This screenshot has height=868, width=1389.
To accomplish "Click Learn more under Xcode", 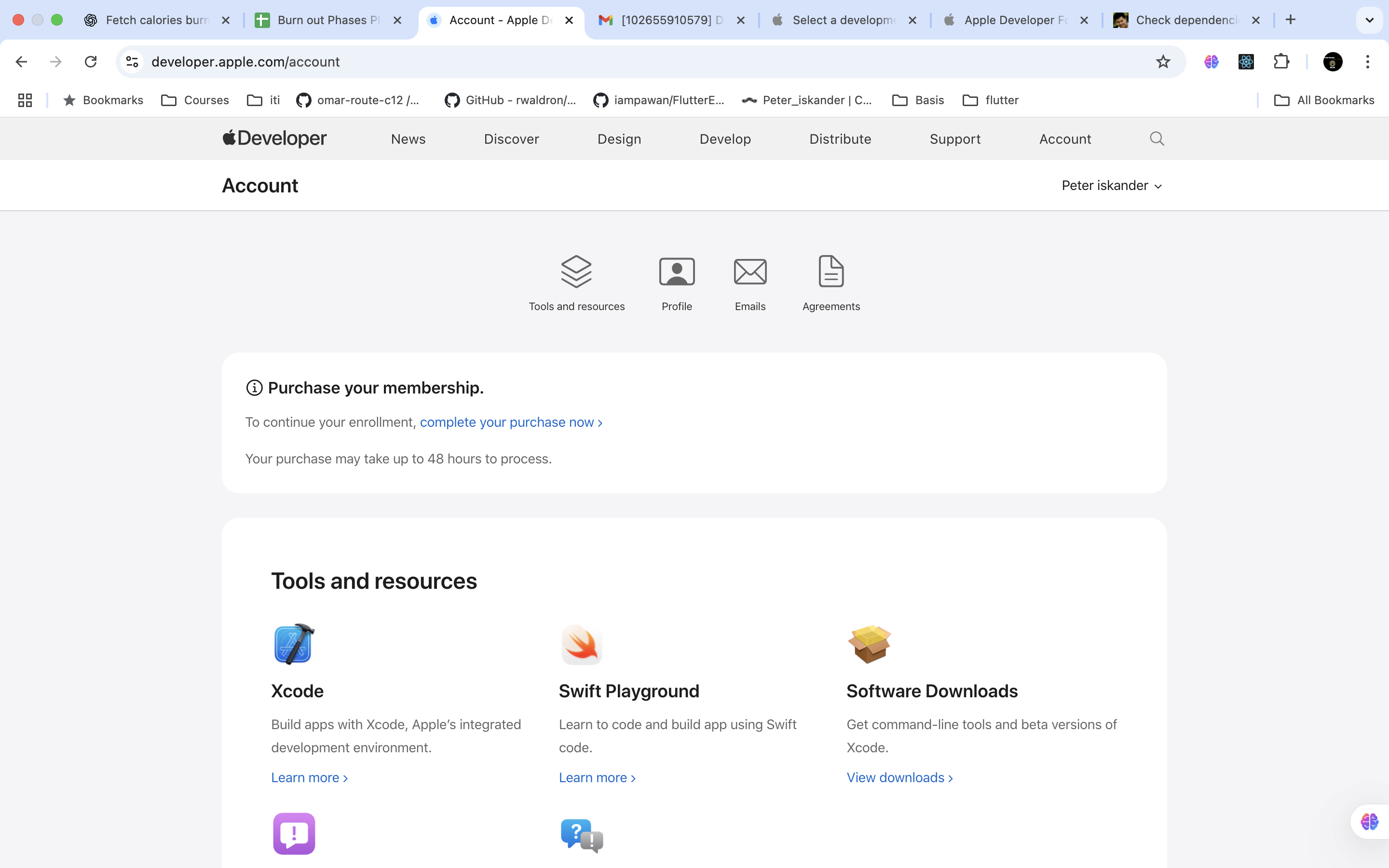I will [x=309, y=777].
